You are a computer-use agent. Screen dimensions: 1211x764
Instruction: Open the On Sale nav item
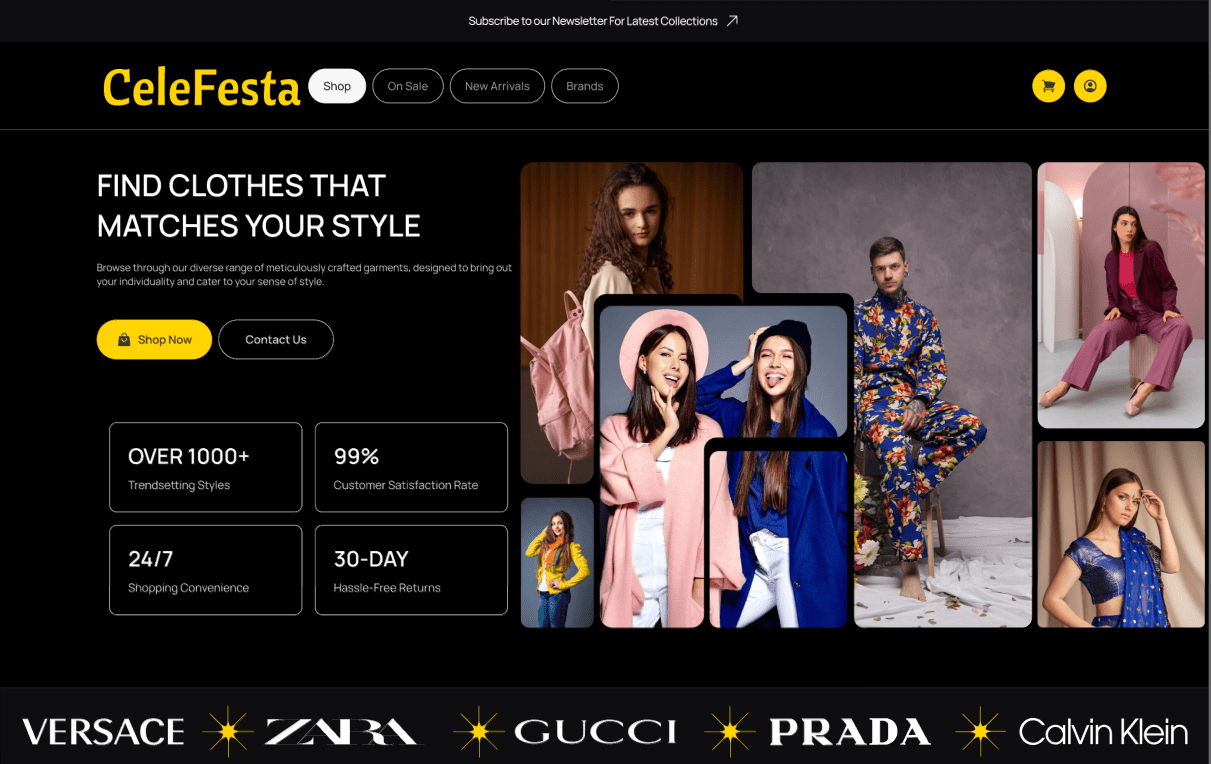point(408,86)
